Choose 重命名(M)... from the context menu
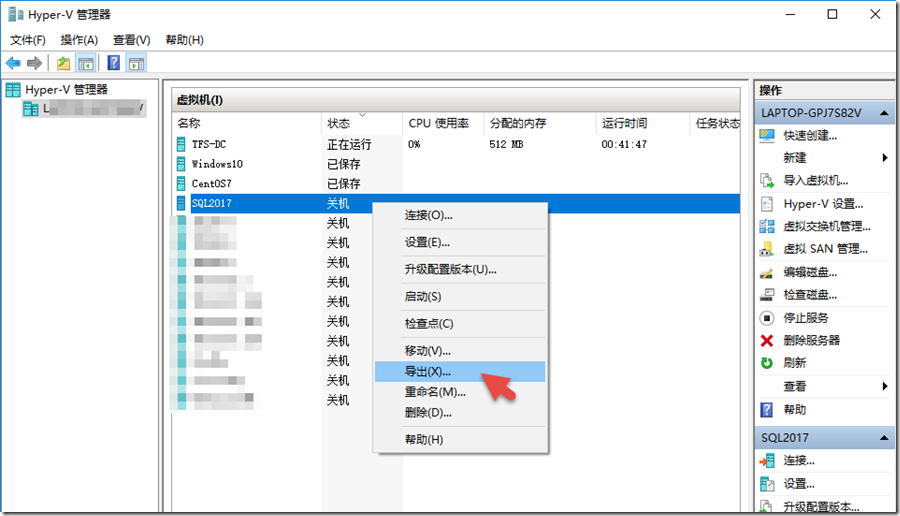The image size is (900, 516). (x=460, y=392)
